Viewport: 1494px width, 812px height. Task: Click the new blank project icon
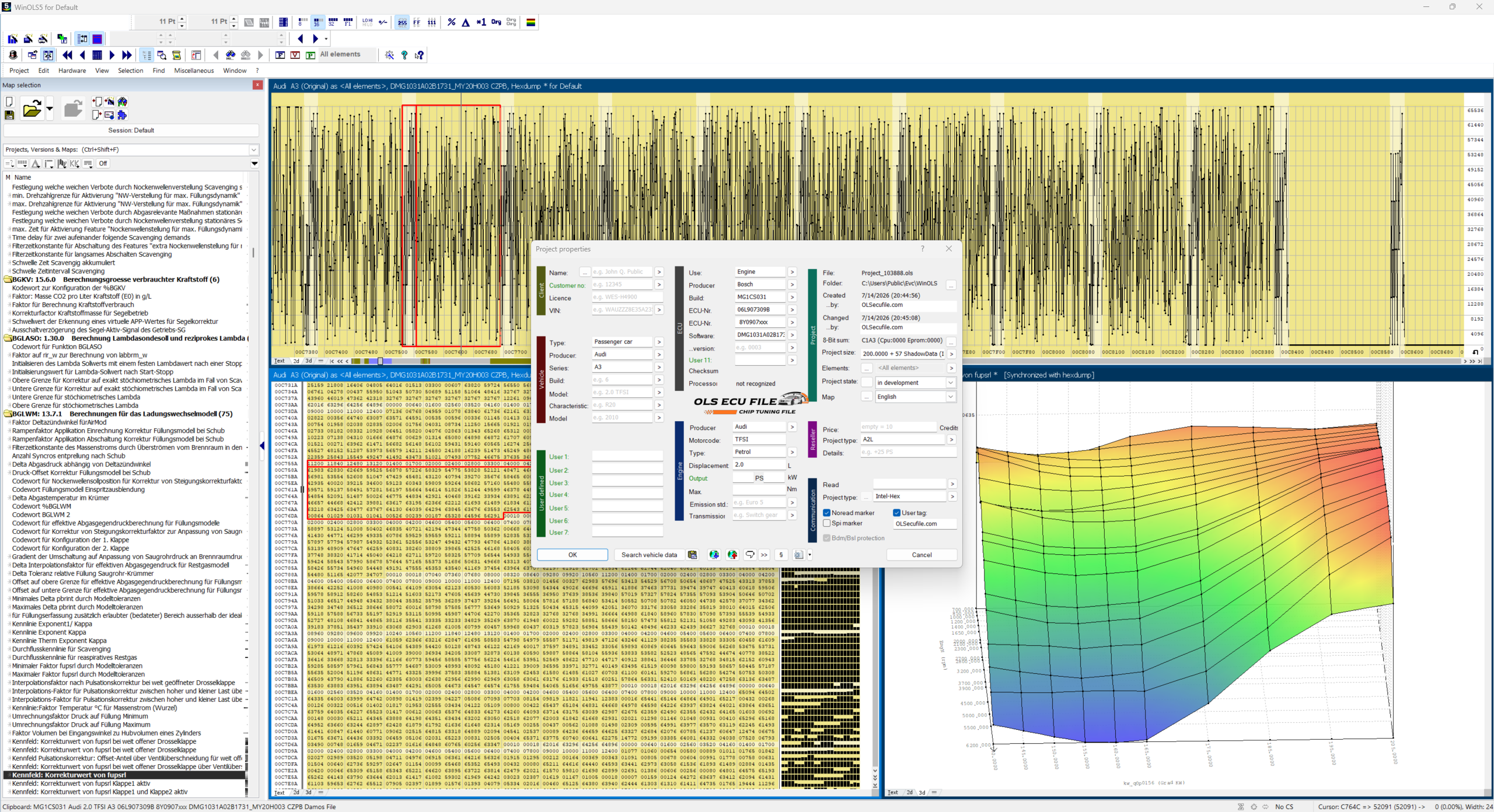pyautogui.click(x=9, y=102)
